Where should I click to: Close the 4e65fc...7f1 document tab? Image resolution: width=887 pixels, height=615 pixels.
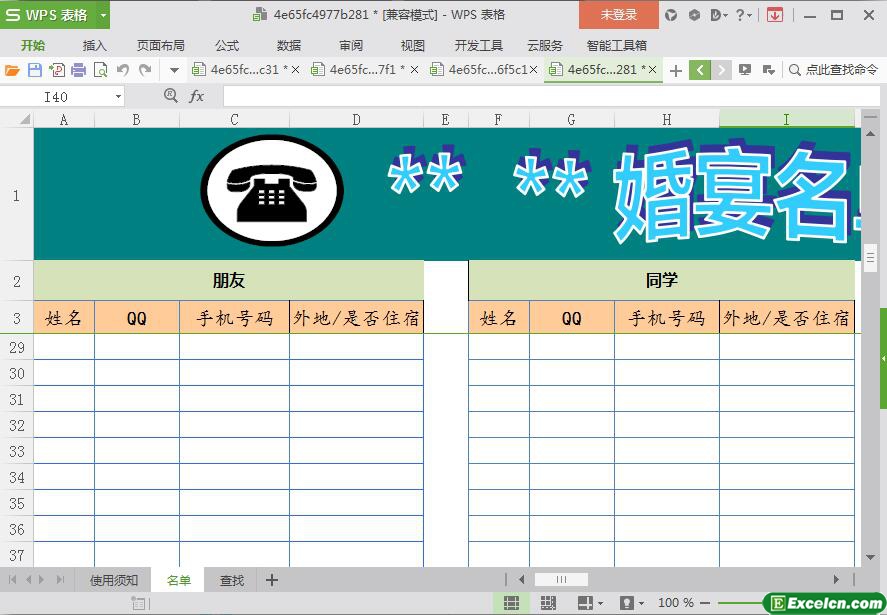[414, 70]
